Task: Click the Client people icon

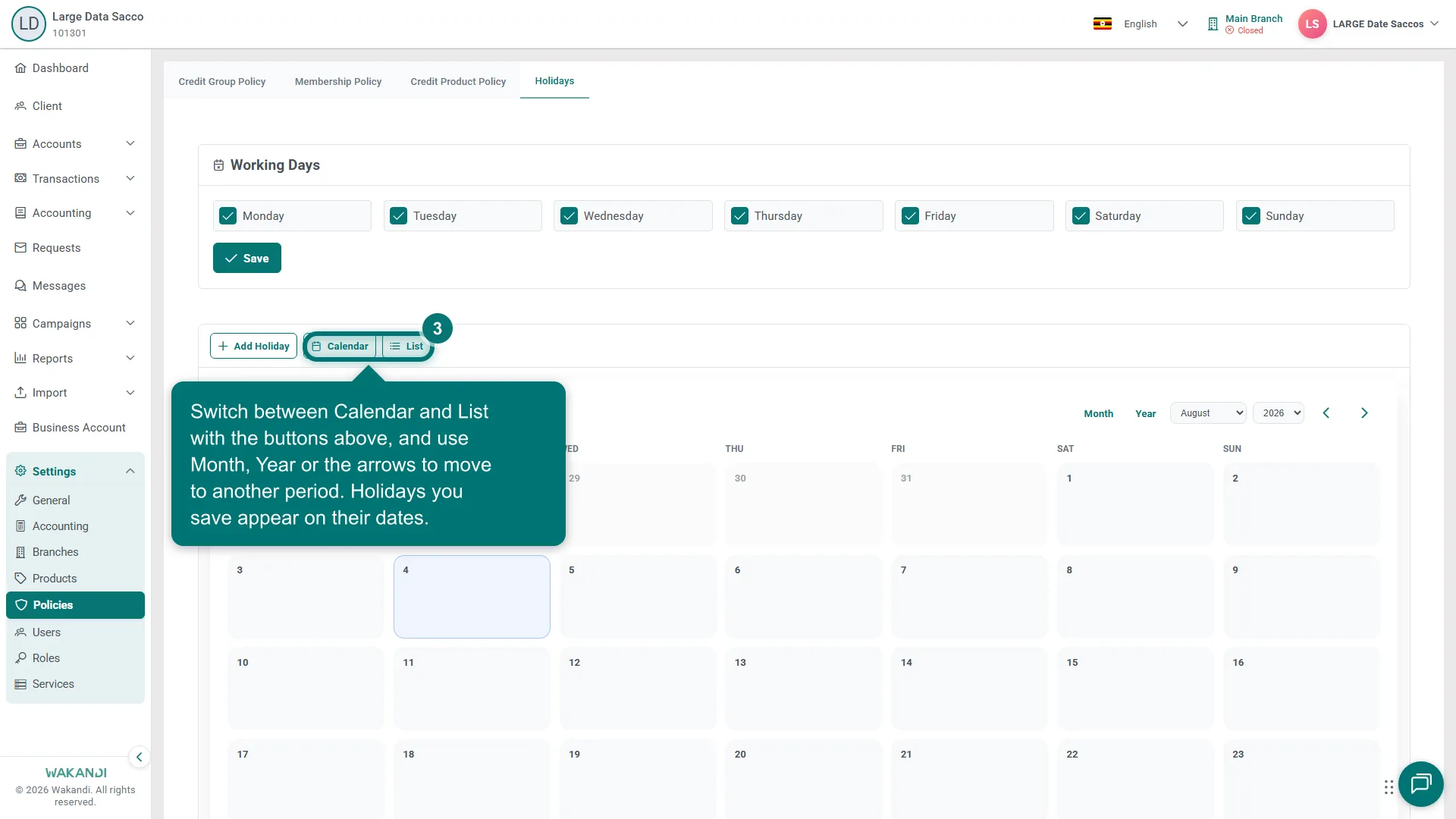Action: [x=20, y=106]
